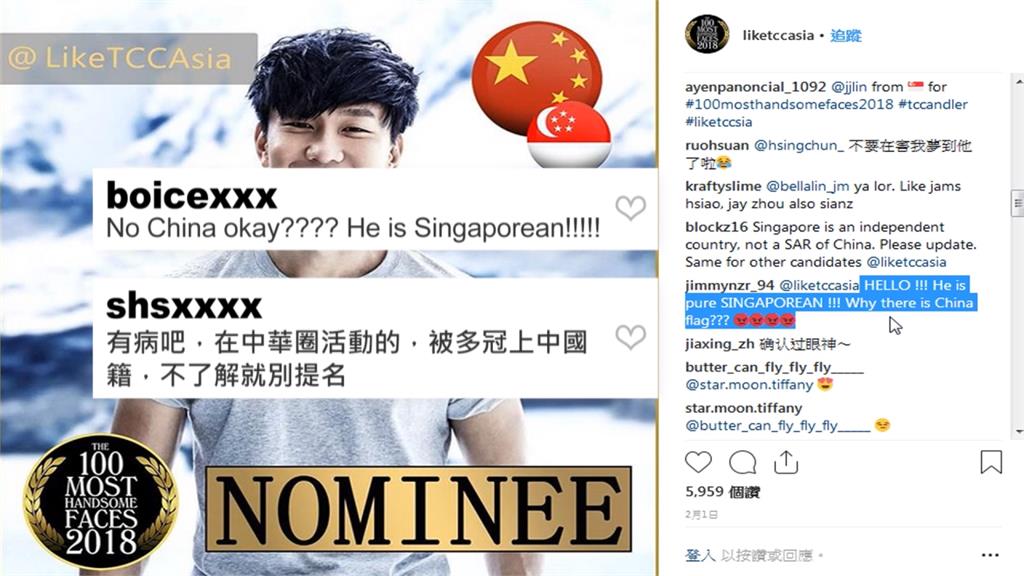Share the post using the upload arrow icon
The width and height of the screenshot is (1024, 576).
pyautogui.click(x=786, y=462)
